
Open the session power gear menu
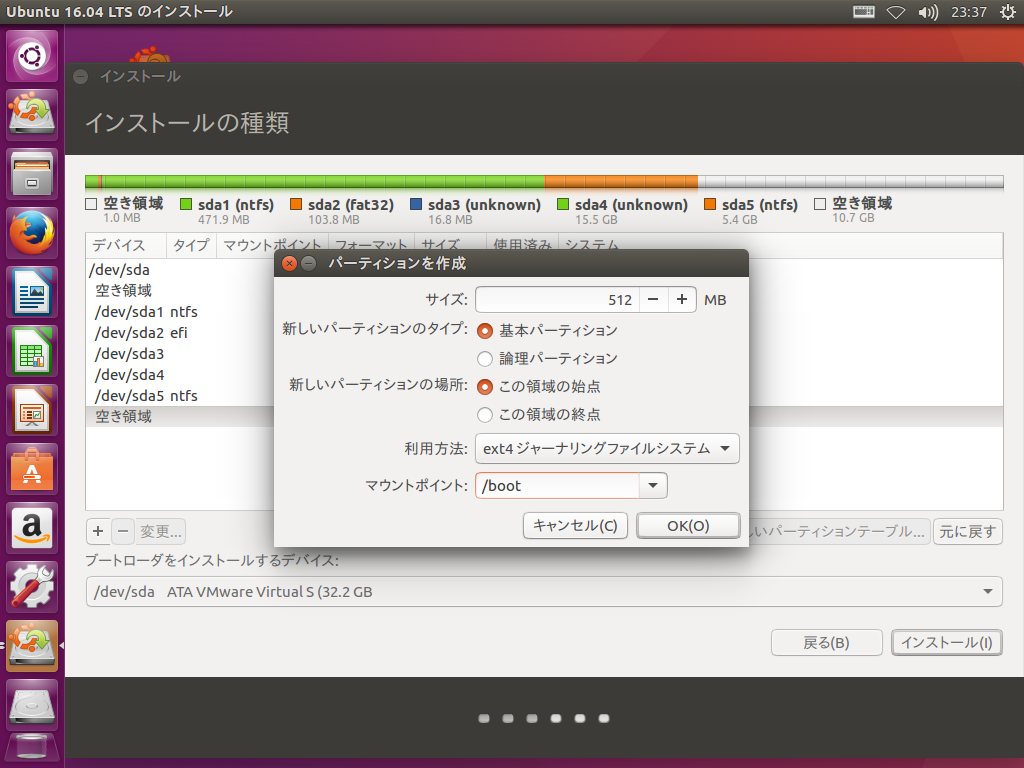tap(1008, 12)
